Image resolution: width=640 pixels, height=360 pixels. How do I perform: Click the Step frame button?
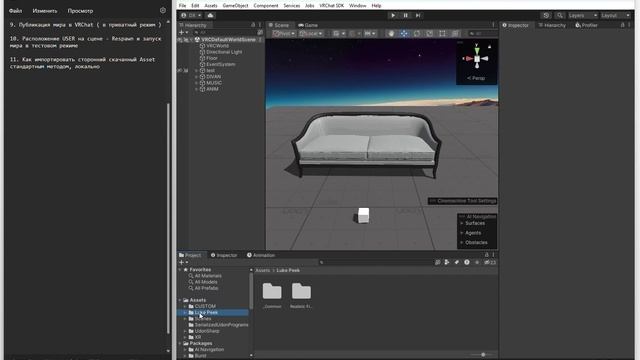tap(418, 16)
